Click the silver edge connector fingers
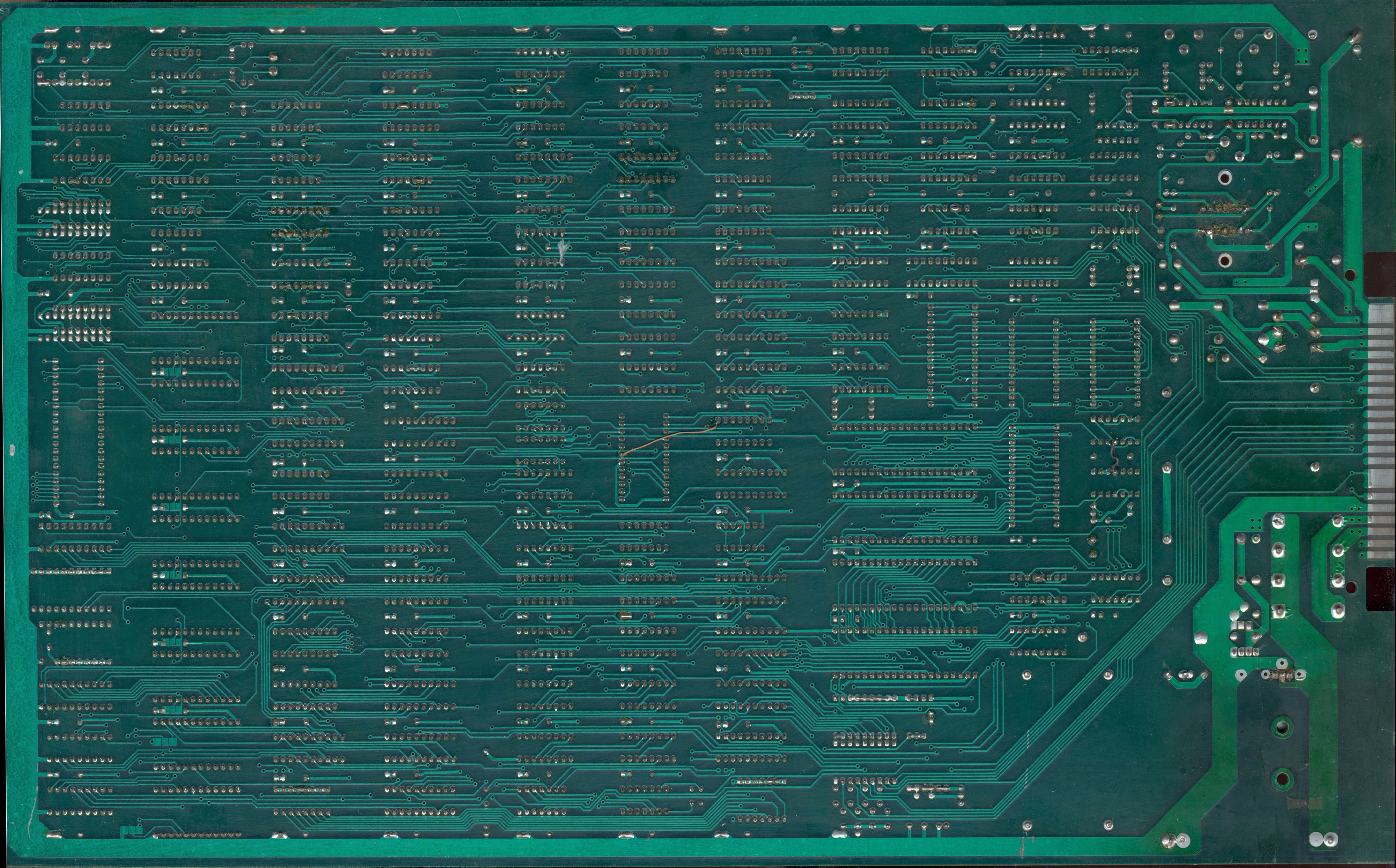This screenshot has height=868, width=1396. click(x=1381, y=425)
